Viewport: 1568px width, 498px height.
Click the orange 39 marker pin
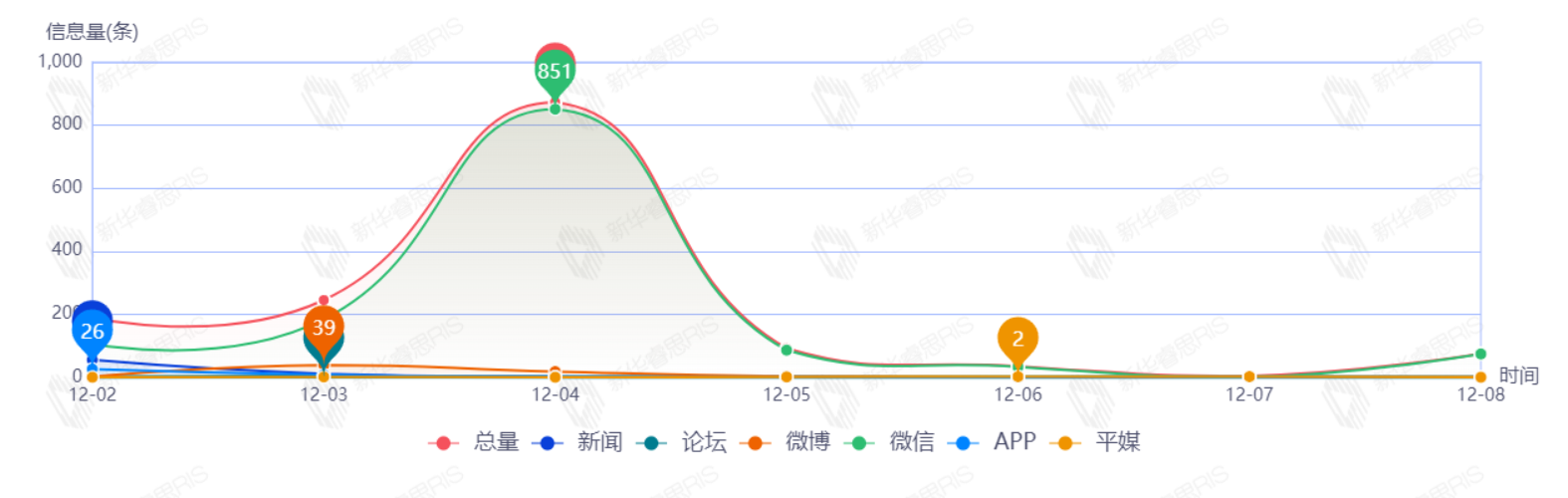click(x=324, y=328)
